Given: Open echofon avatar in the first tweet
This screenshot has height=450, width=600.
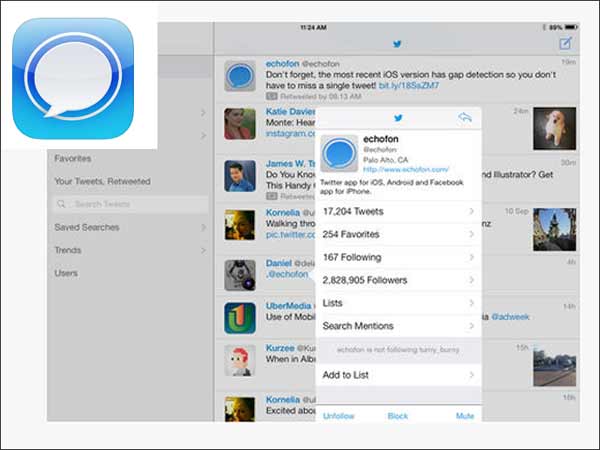Looking at the screenshot, I should (x=240, y=76).
